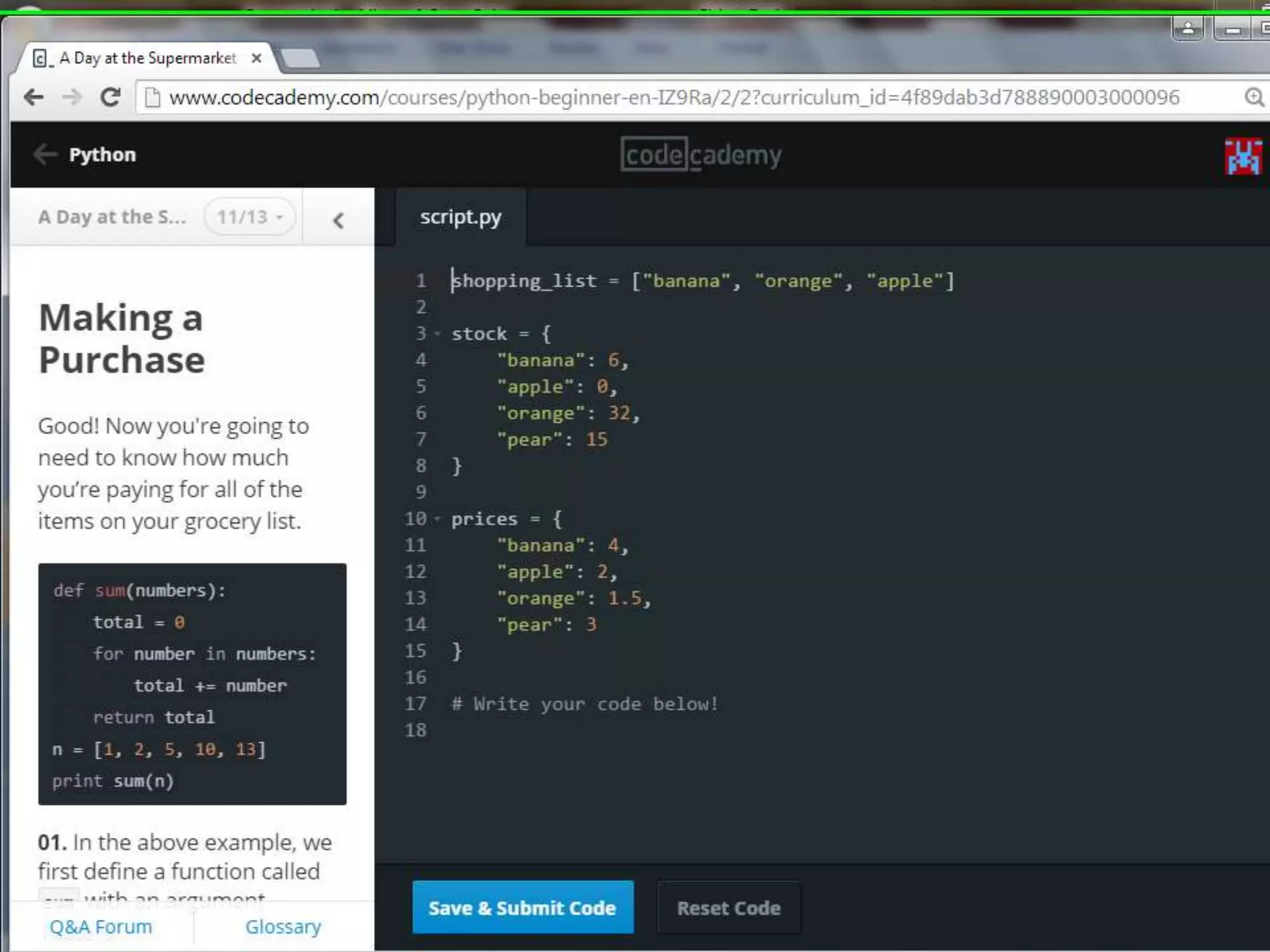Click the zoom magnifier in address bar
Image resolution: width=1270 pixels, height=952 pixels.
[x=1253, y=97]
